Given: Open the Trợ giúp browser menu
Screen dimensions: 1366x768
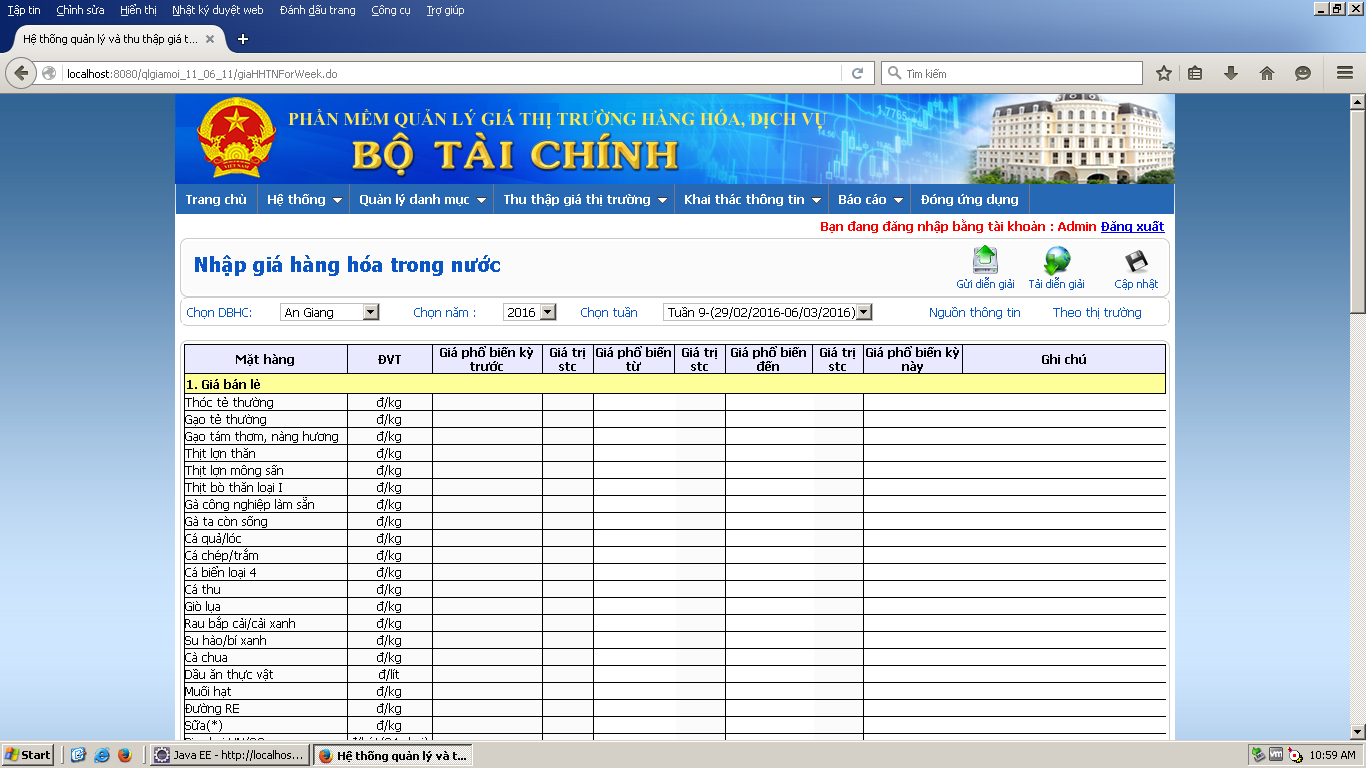Looking at the screenshot, I should point(445,10).
